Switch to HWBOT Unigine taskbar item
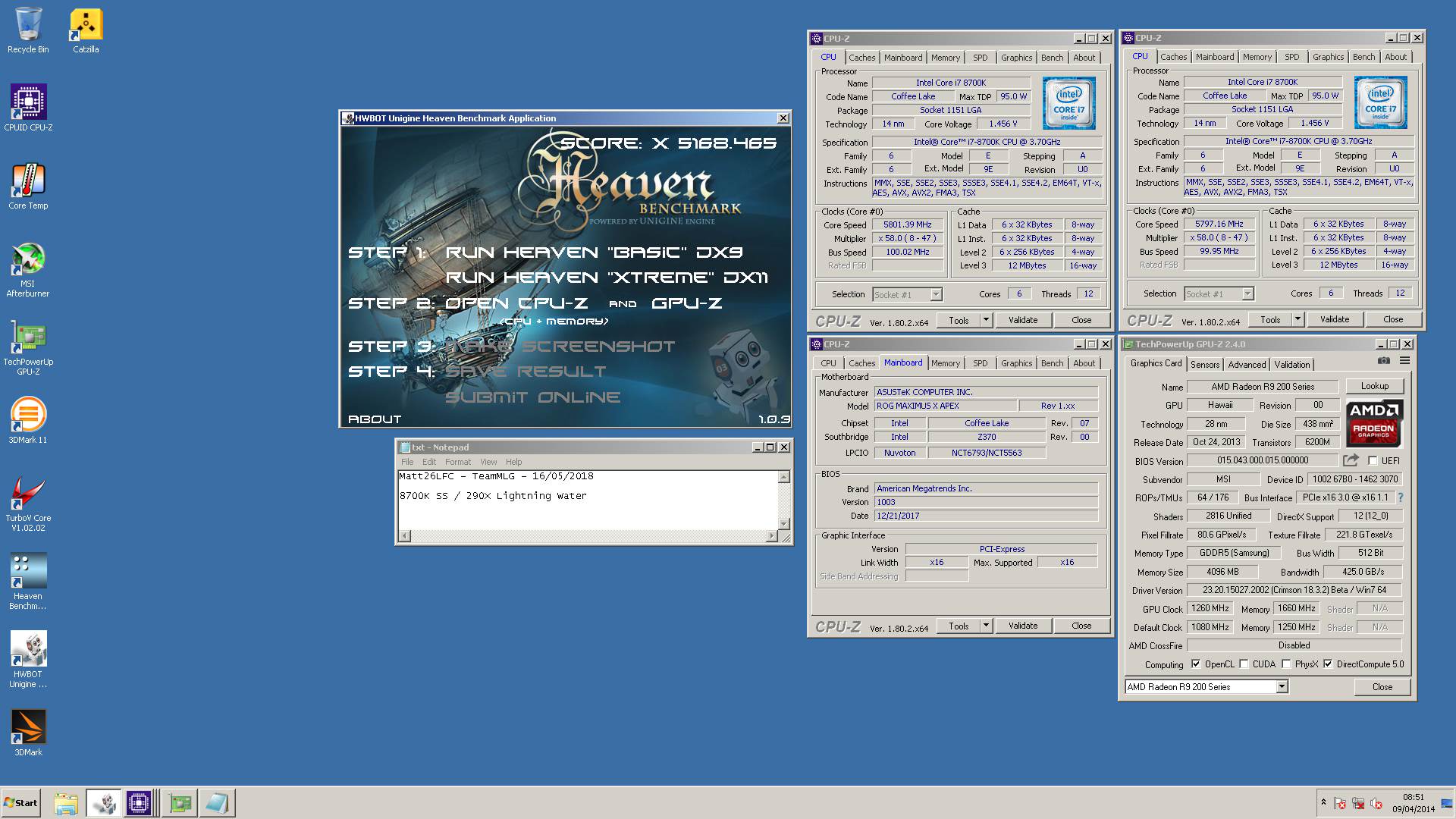 point(102,803)
